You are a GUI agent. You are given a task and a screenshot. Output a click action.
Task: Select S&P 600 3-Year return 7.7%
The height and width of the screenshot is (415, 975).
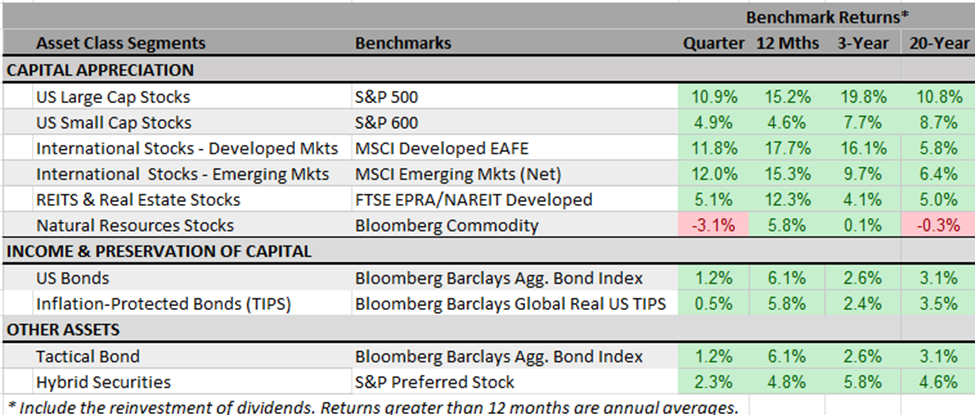pyautogui.click(x=864, y=123)
